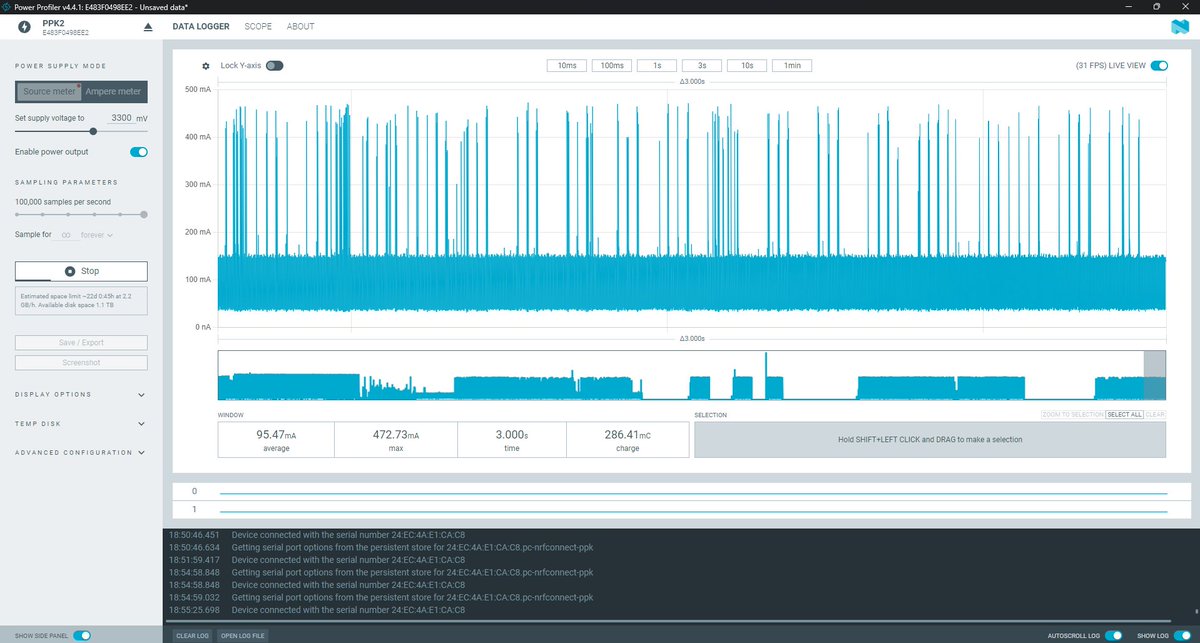The height and width of the screenshot is (643, 1200).
Task: Expand the Temp Disk section
Action: 81,424
